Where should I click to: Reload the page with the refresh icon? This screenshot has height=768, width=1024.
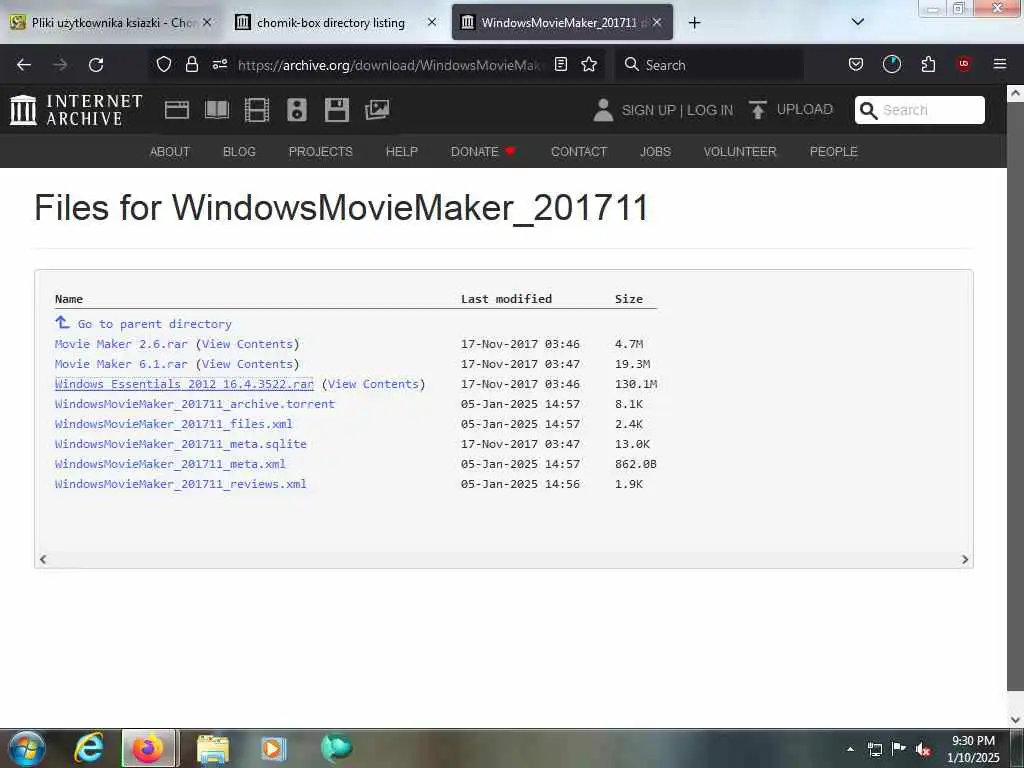(96, 65)
